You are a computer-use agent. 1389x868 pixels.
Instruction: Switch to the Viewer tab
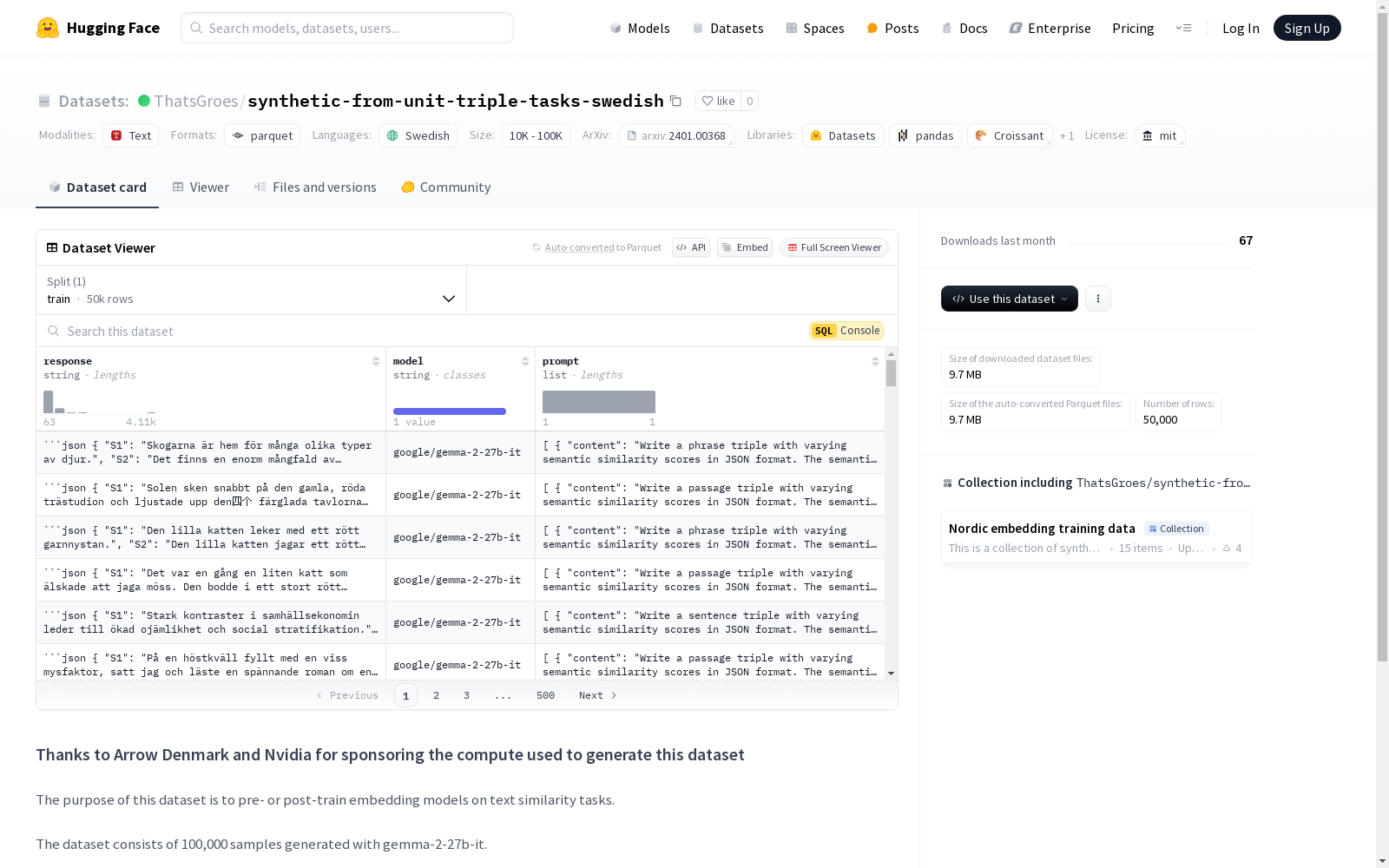[201, 187]
